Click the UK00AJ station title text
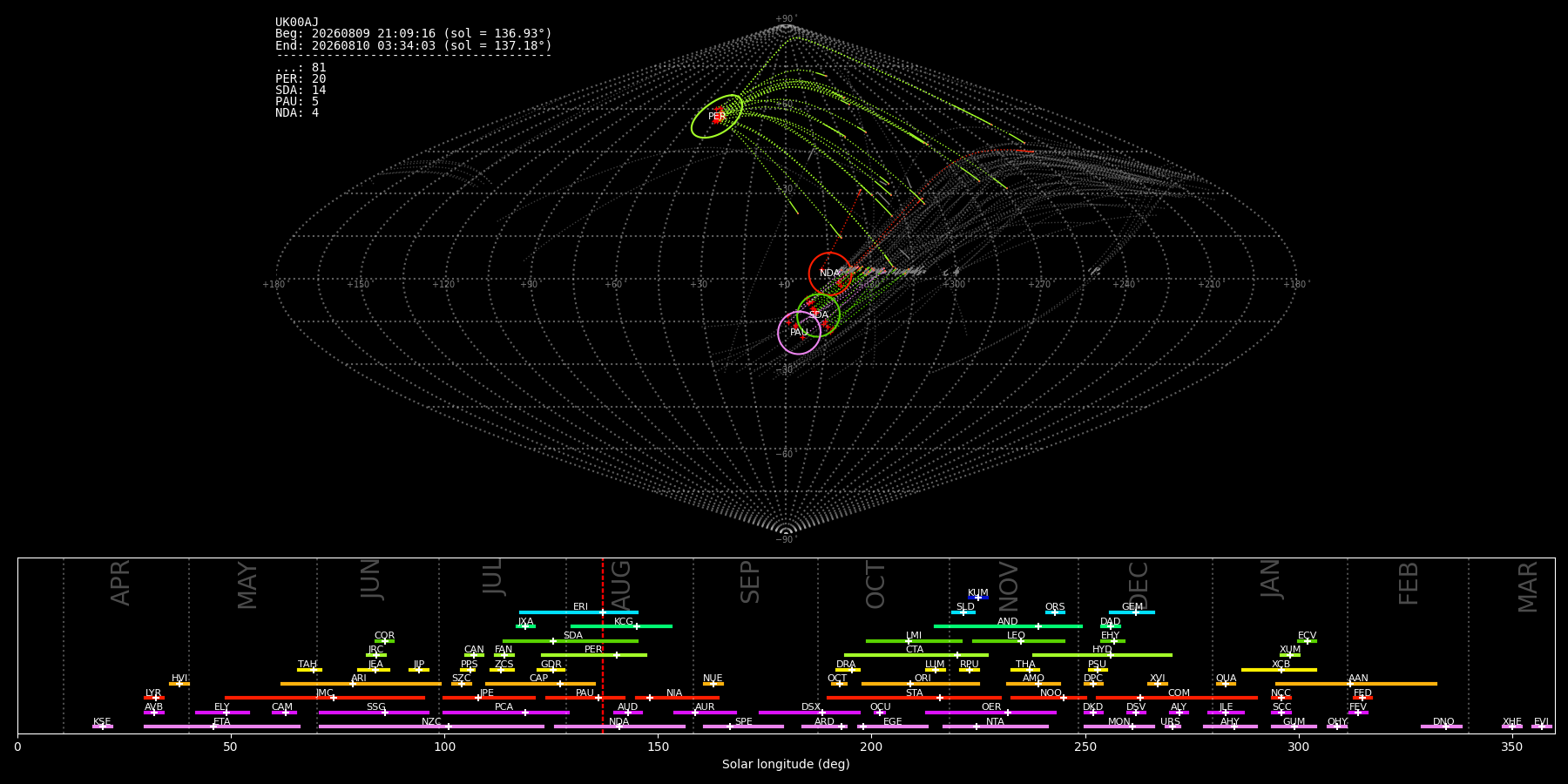The width and height of the screenshot is (1568, 784). click(x=297, y=23)
